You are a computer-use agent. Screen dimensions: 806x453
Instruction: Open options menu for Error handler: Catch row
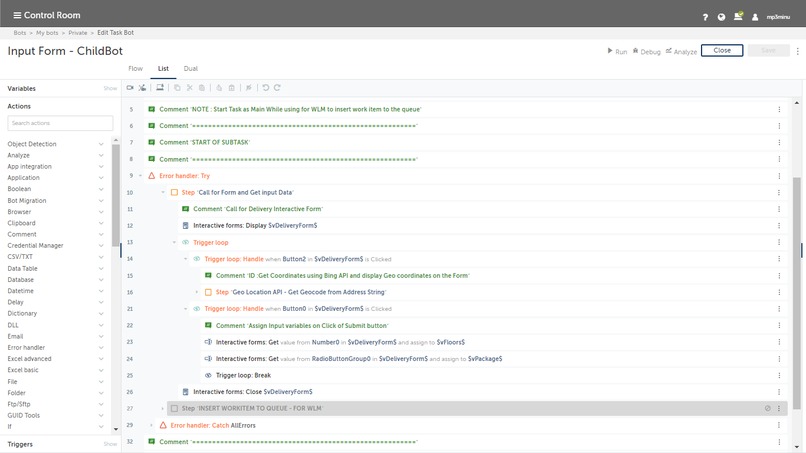pos(779,425)
